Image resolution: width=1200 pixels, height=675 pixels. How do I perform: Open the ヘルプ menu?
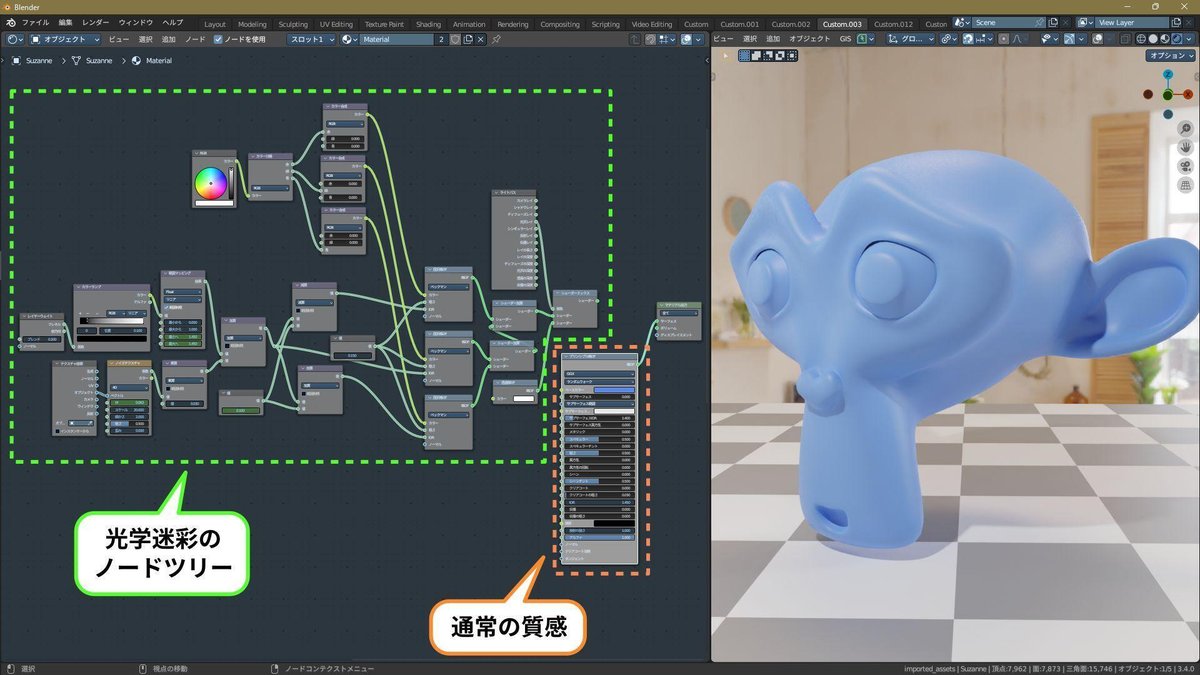click(173, 22)
